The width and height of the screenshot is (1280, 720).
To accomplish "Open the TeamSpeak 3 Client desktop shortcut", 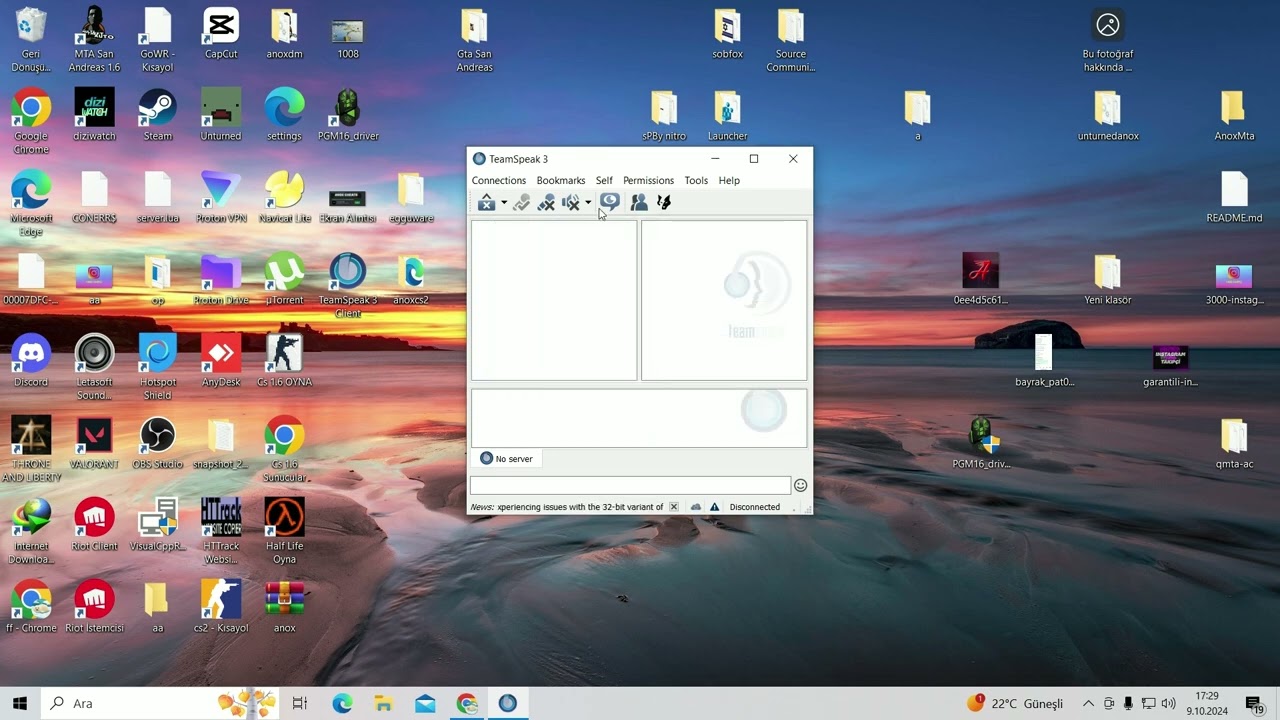I will coord(348,285).
